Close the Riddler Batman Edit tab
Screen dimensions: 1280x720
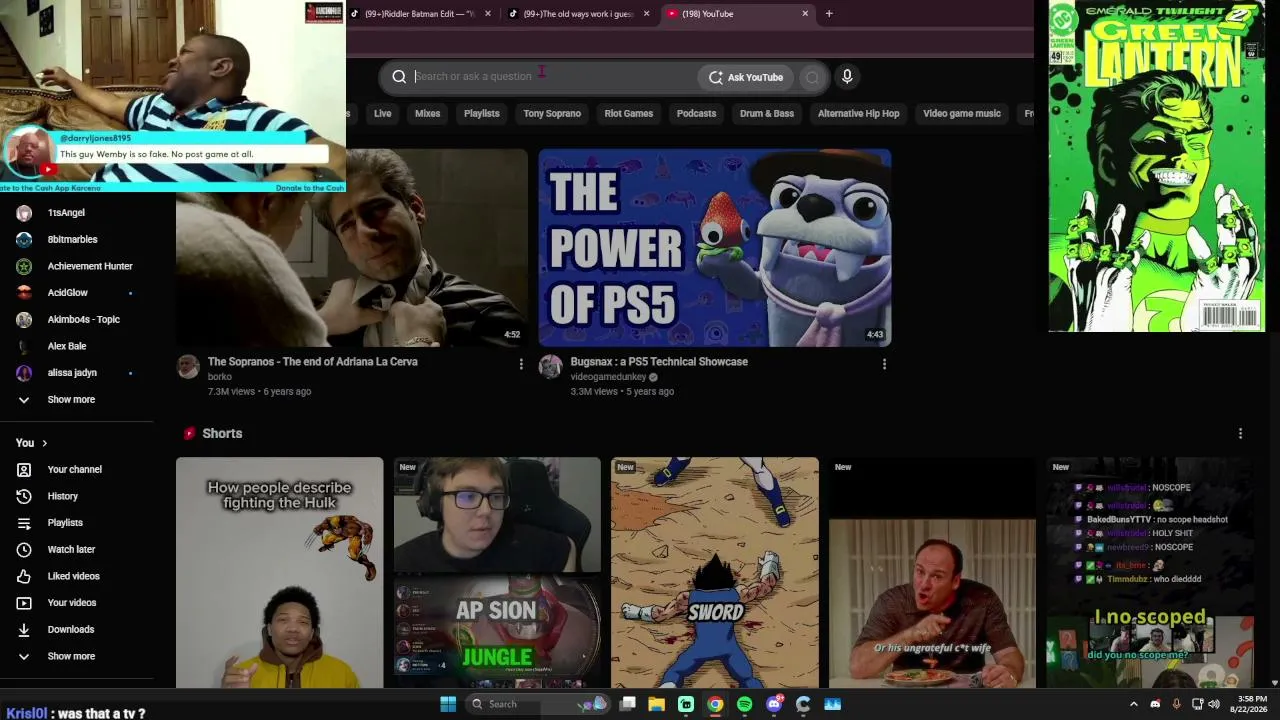[488, 14]
